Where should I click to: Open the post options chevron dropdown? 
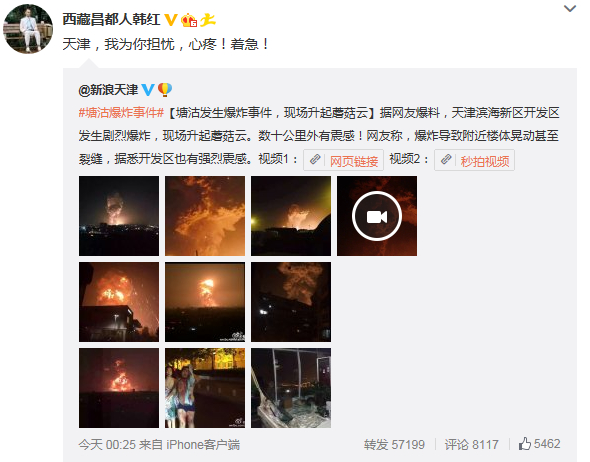pos(570,9)
